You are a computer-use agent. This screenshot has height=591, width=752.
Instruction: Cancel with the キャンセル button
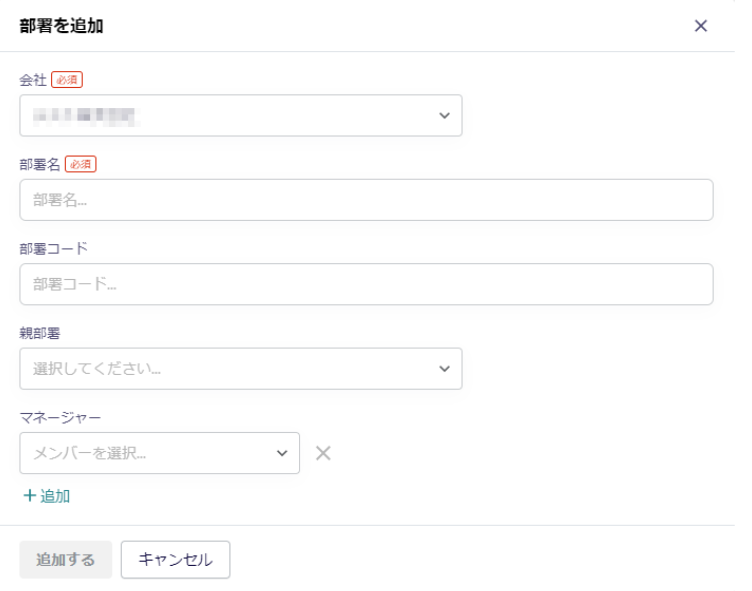tap(175, 560)
